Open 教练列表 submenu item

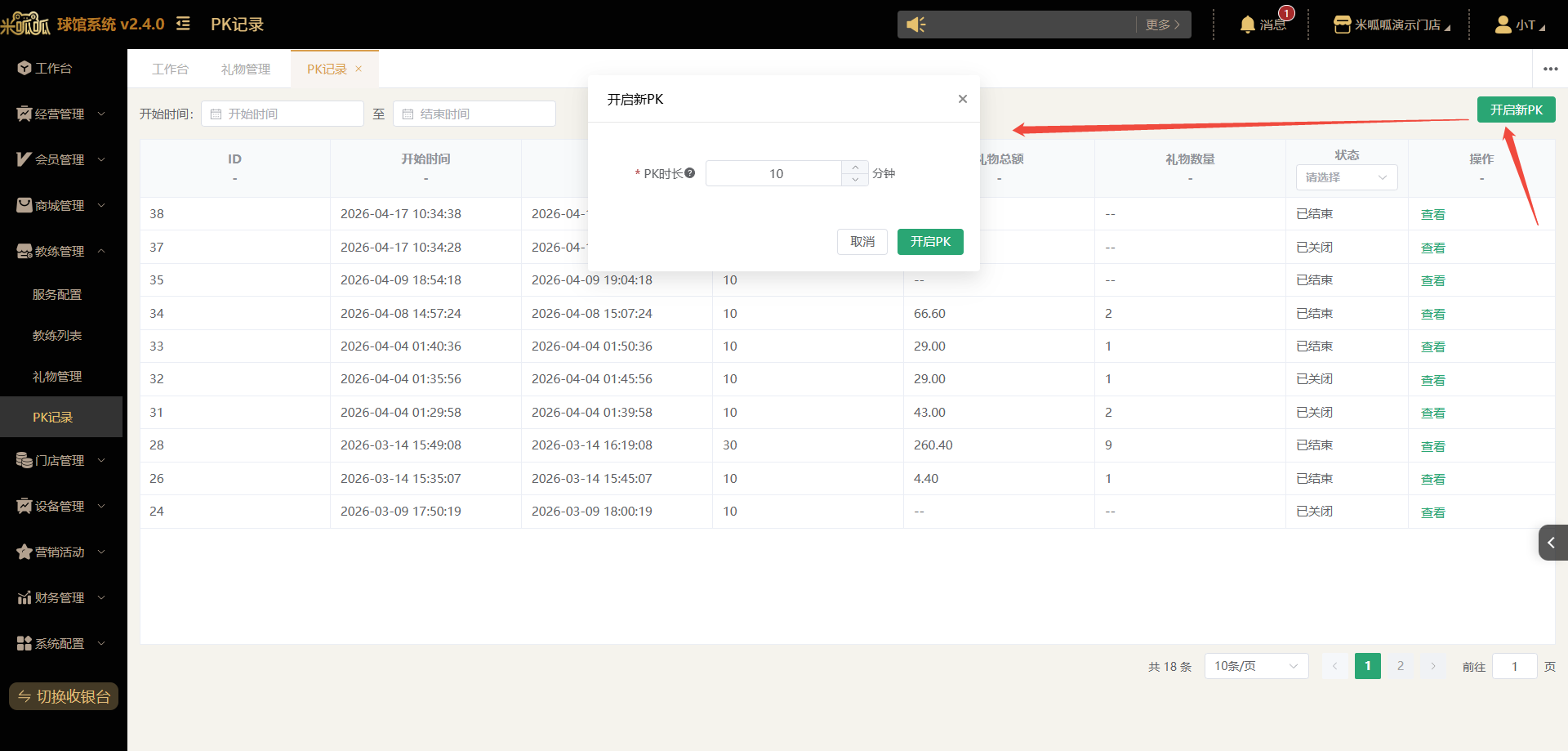(x=61, y=335)
